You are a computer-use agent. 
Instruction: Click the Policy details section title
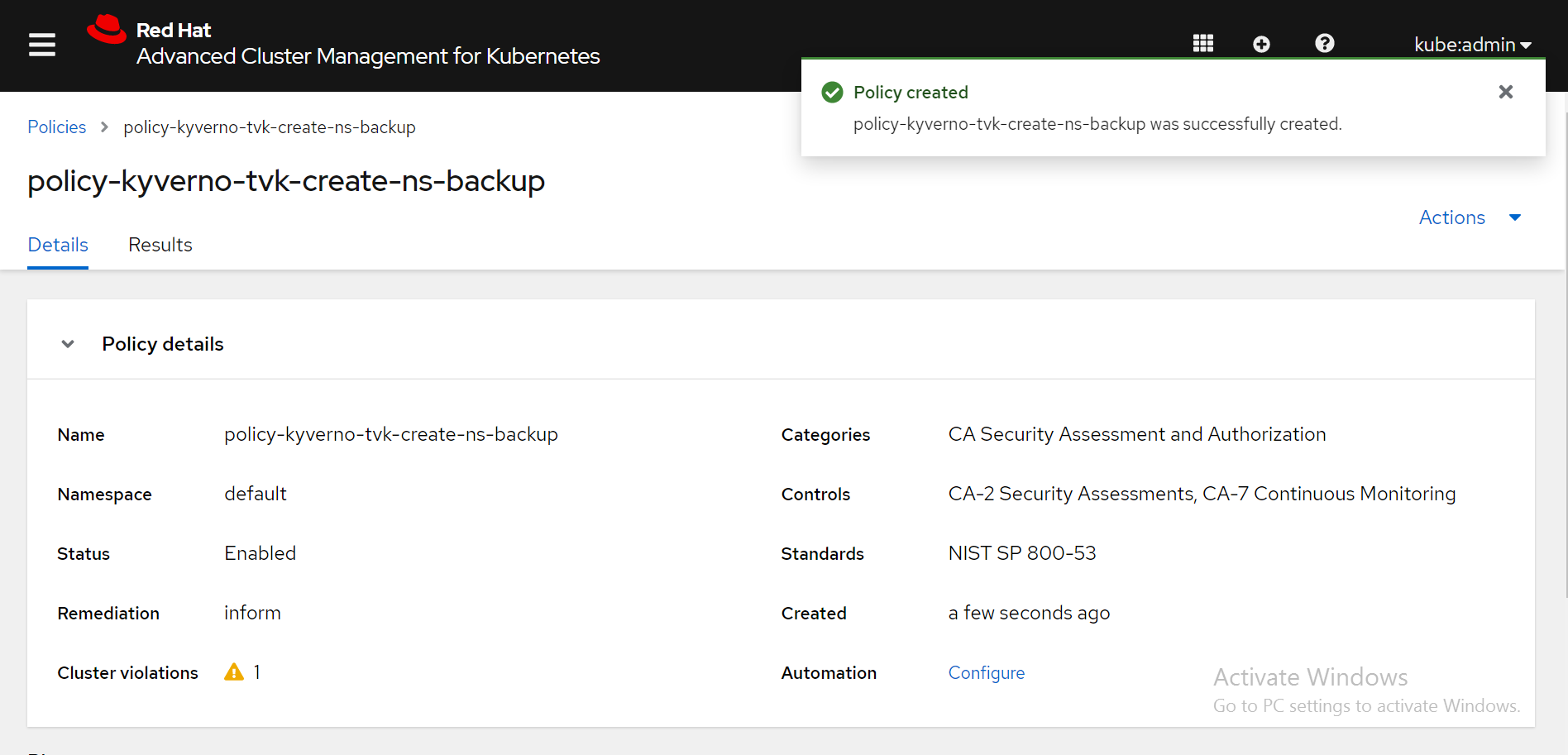[x=163, y=344]
